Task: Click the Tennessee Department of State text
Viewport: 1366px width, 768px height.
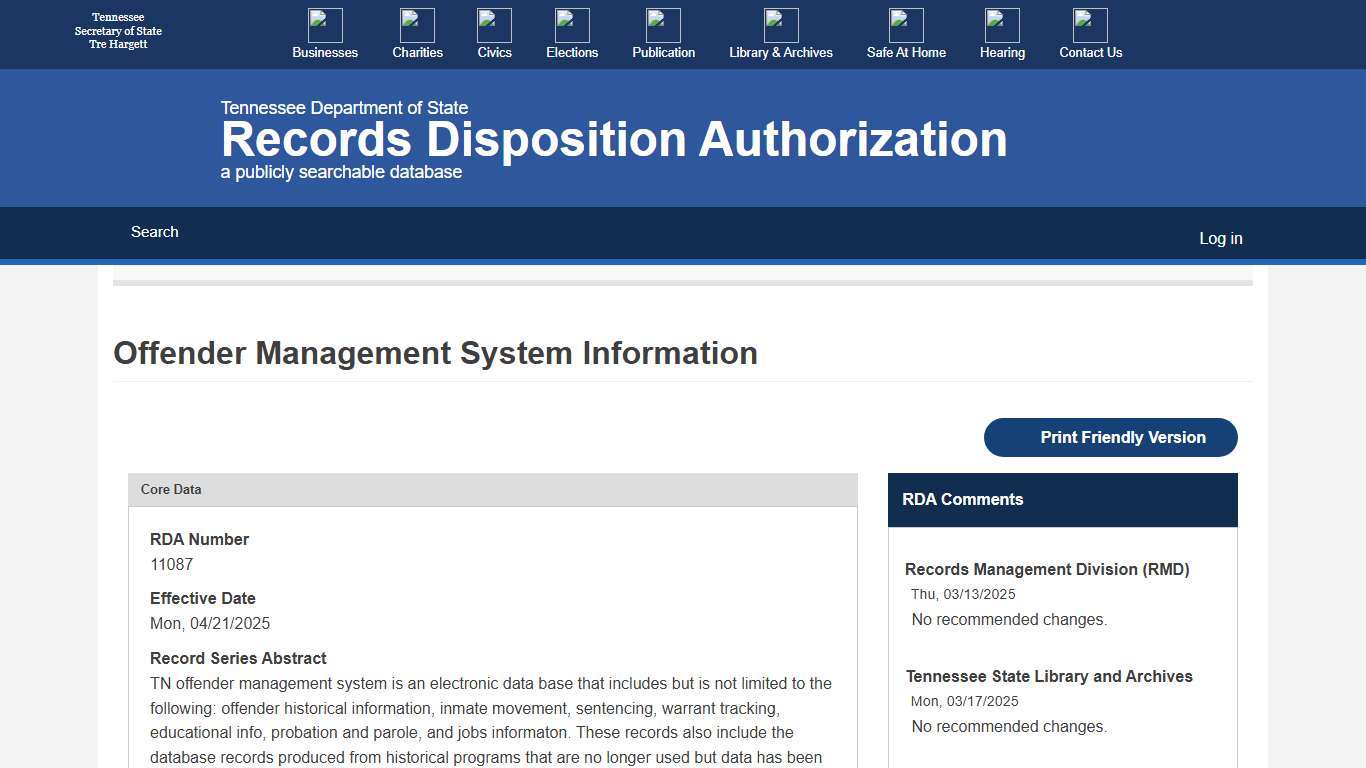Action: pyautogui.click(x=344, y=107)
